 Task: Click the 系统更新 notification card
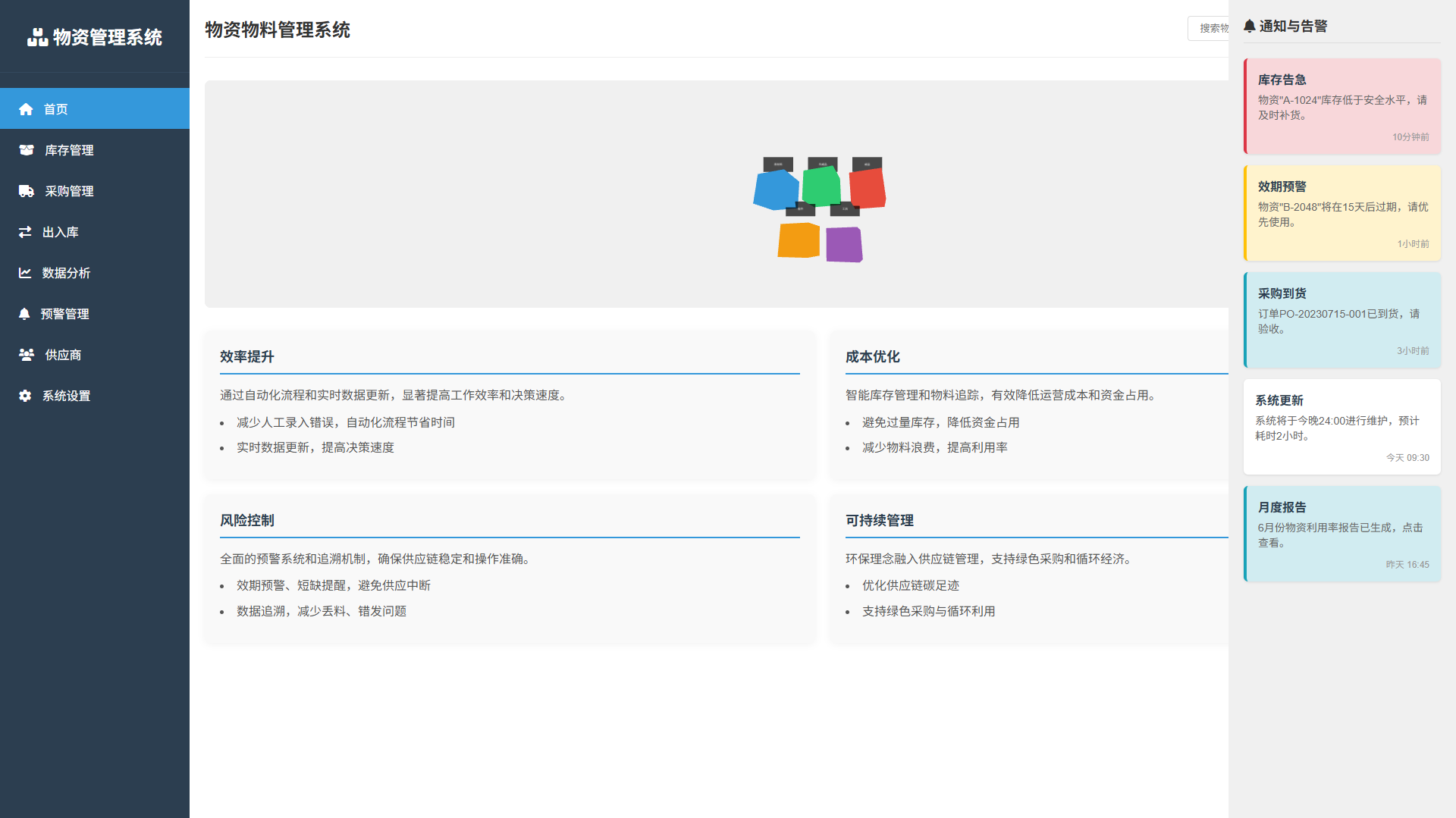pos(1341,428)
